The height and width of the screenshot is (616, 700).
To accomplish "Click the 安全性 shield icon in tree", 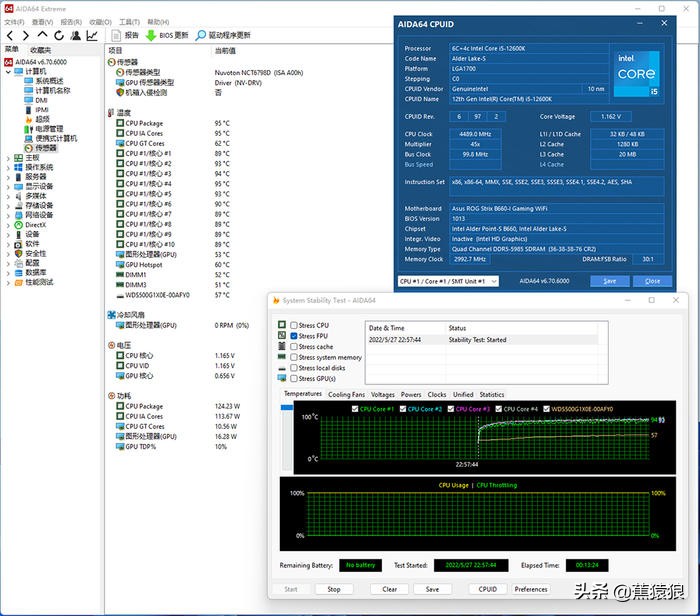I will [18, 254].
